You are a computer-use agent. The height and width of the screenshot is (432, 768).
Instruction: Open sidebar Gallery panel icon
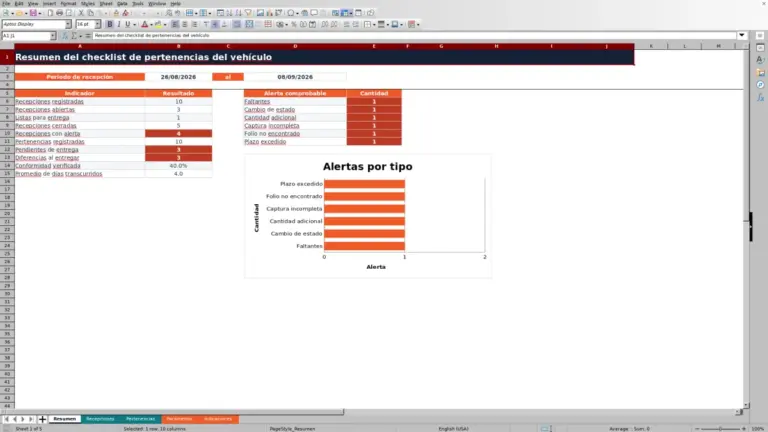pos(760,72)
